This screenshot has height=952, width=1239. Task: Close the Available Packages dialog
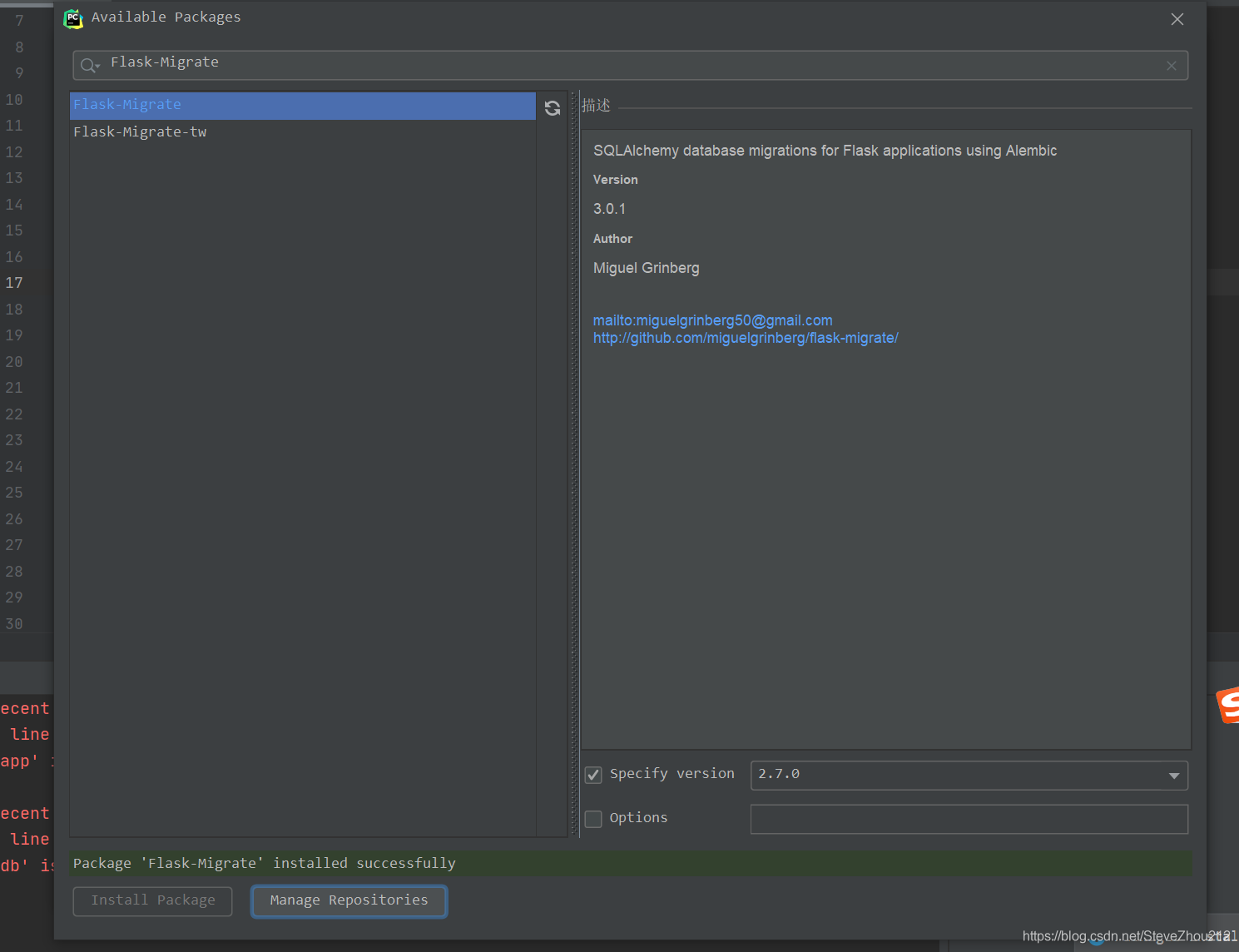tap(1177, 19)
